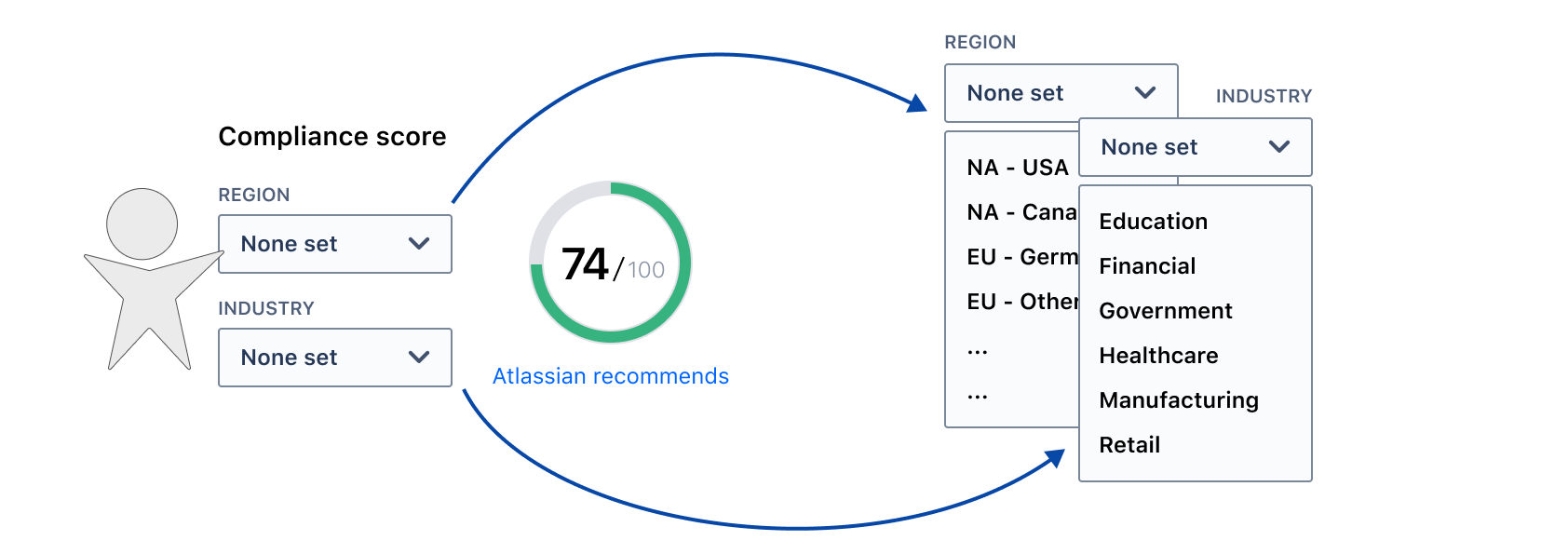The width and height of the screenshot is (1568, 554).
Task: Click chevron on the expanded Industry dropdown
Action: click(x=1279, y=147)
